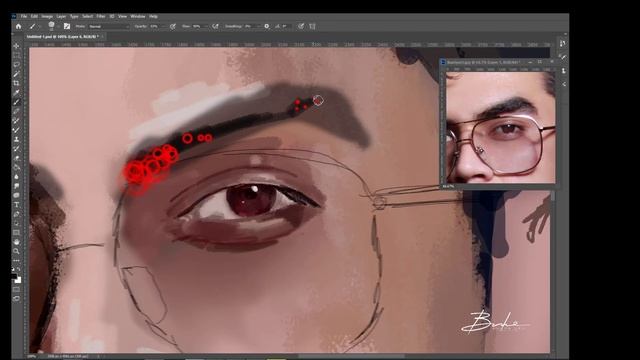The height and width of the screenshot is (360, 640).
Task: Open the Help menu
Action: click(153, 16)
